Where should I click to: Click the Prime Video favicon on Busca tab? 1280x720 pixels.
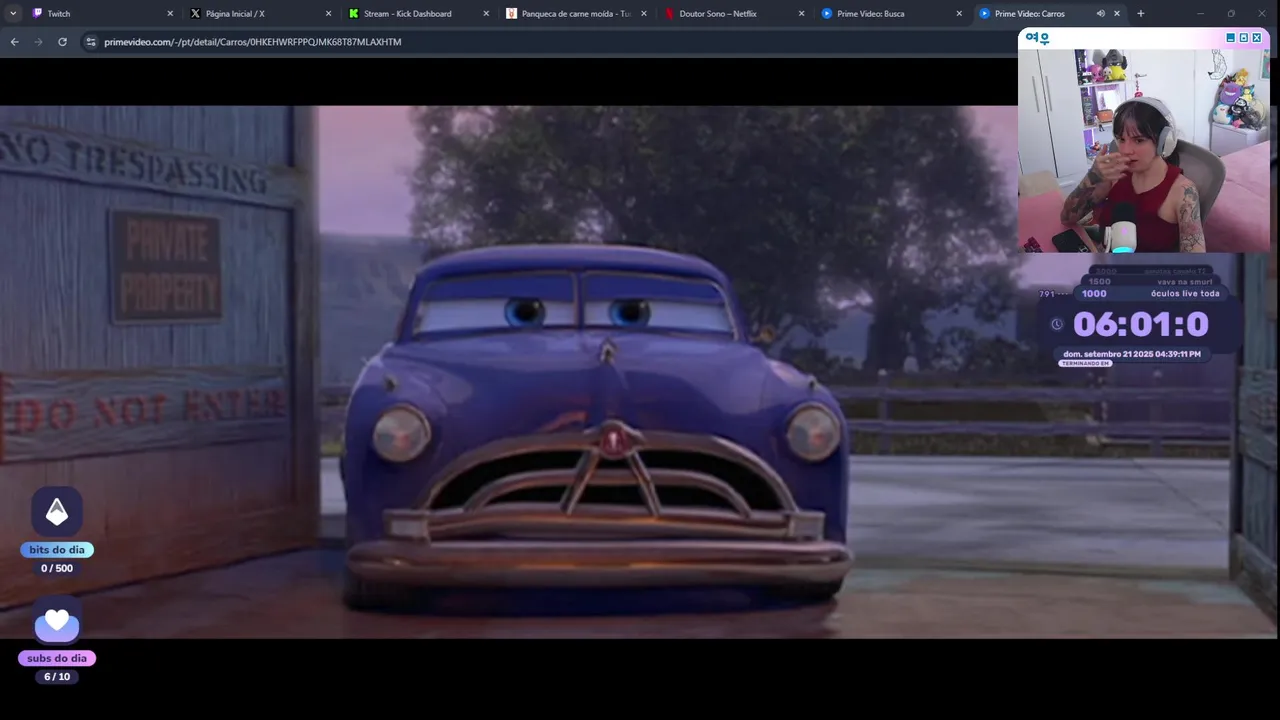[x=827, y=14]
